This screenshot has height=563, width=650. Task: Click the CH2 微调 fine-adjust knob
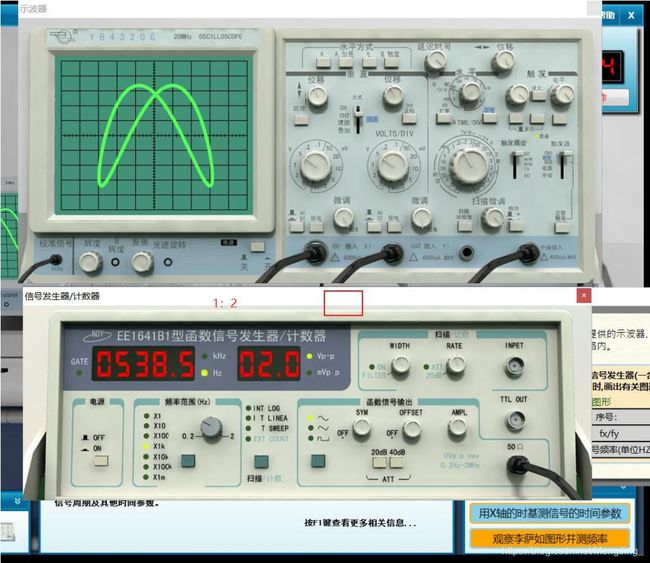pos(422,218)
